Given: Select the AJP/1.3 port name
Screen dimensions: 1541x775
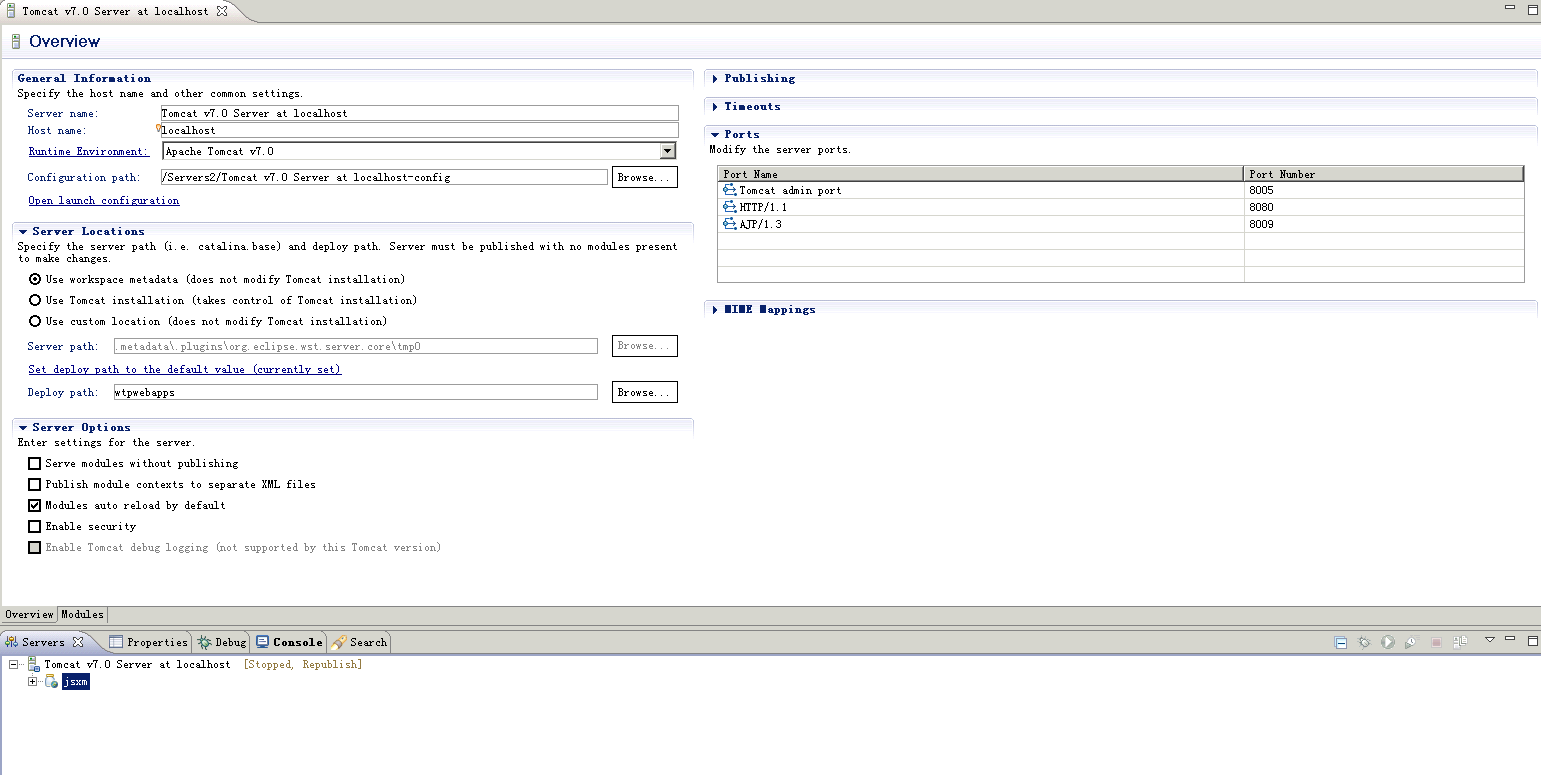Looking at the screenshot, I should tap(760, 224).
